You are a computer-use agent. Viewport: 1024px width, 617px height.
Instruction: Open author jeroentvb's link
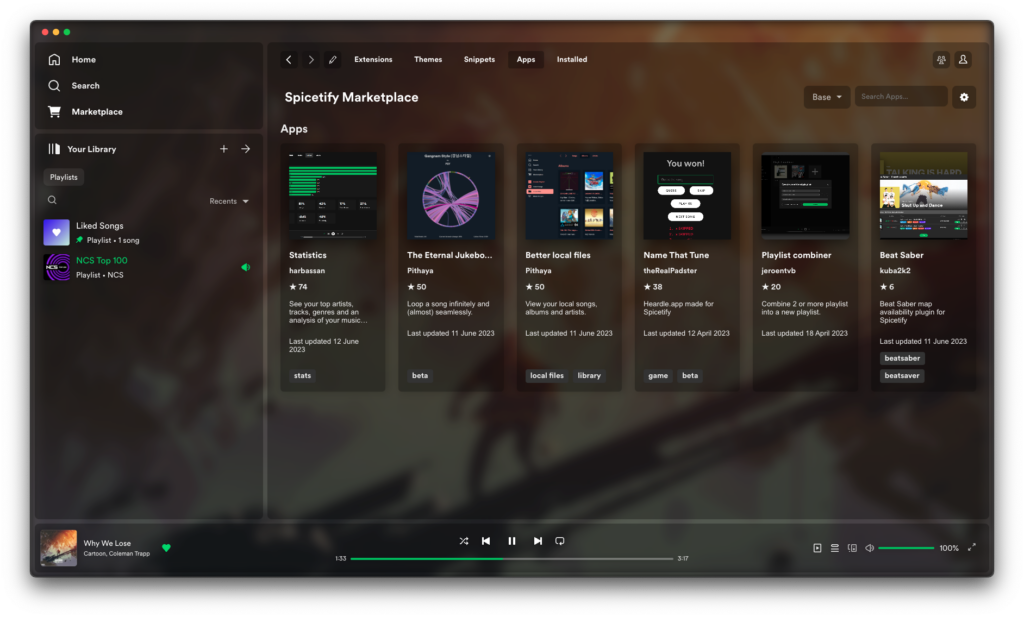778,270
